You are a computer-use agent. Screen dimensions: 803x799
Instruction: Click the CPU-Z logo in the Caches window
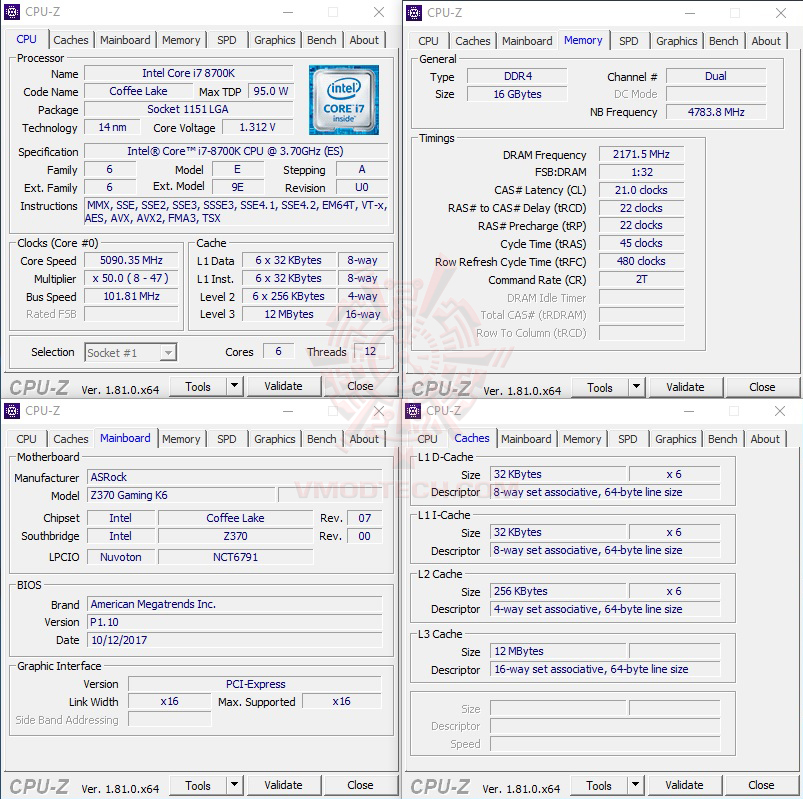pos(440,785)
